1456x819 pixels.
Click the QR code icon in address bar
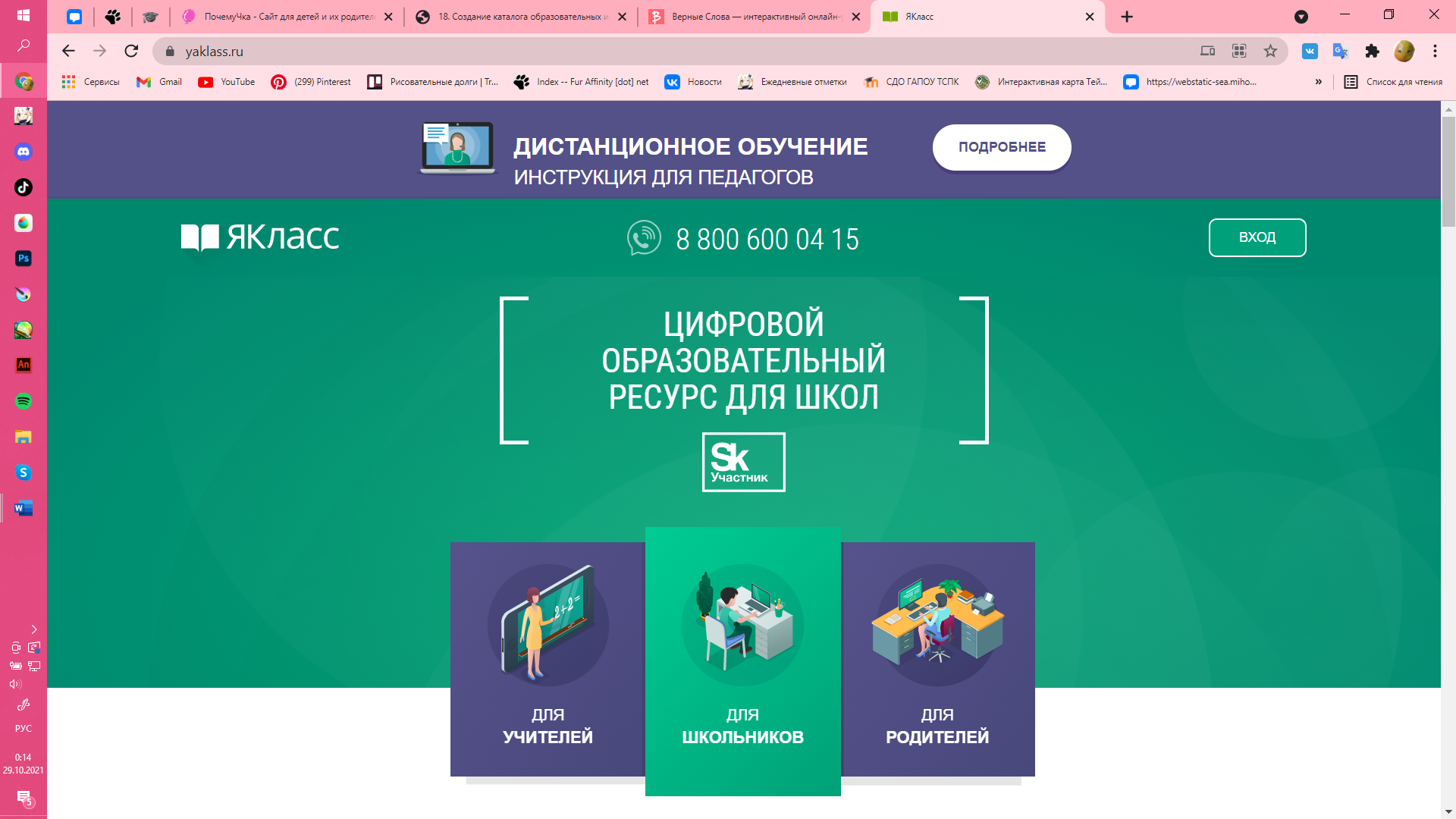[1239, 51]
